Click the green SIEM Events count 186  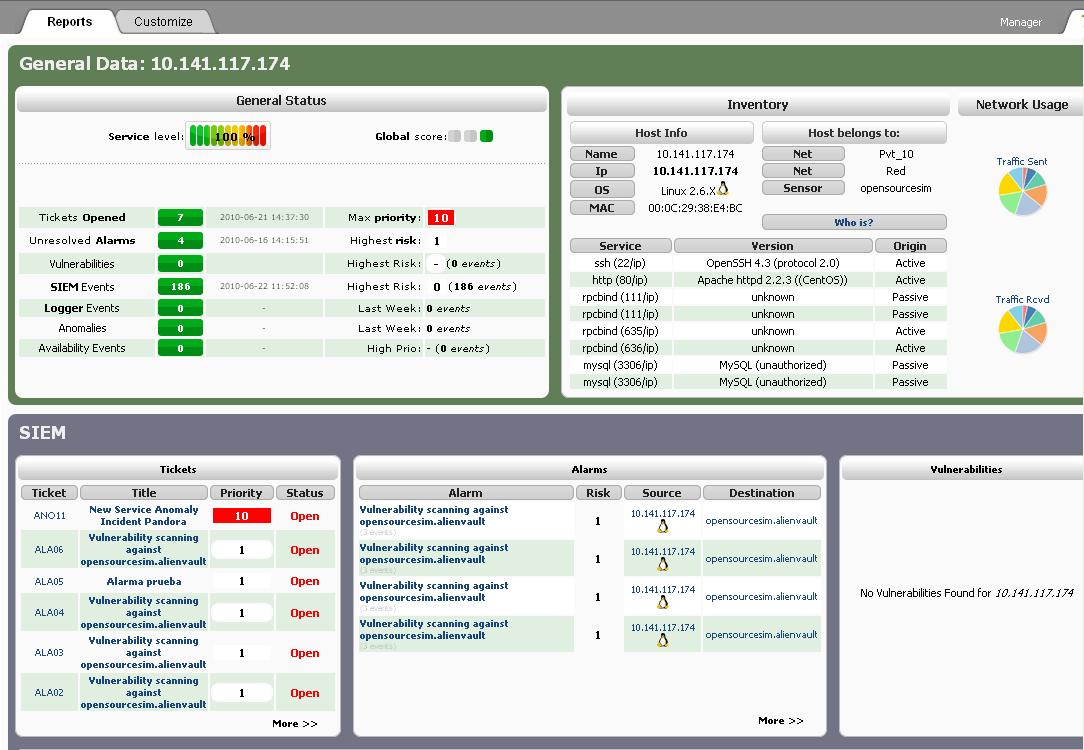click(x=180, y=287)
